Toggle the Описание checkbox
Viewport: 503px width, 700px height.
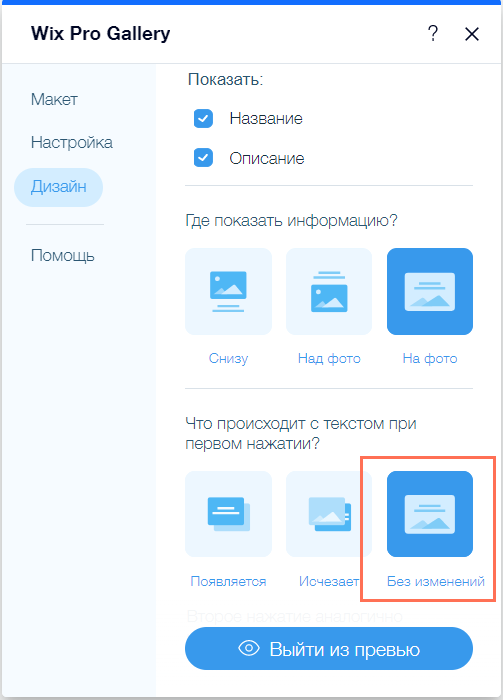coord(203,158)
